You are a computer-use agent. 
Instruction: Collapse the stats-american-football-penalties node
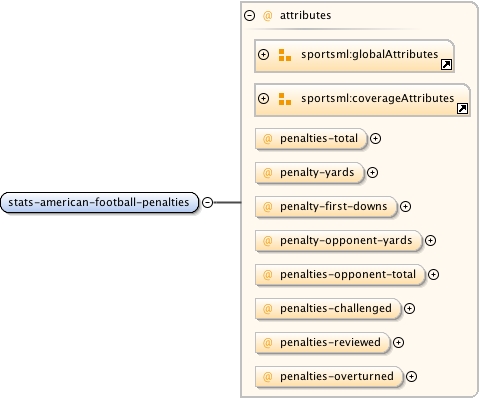208,202
